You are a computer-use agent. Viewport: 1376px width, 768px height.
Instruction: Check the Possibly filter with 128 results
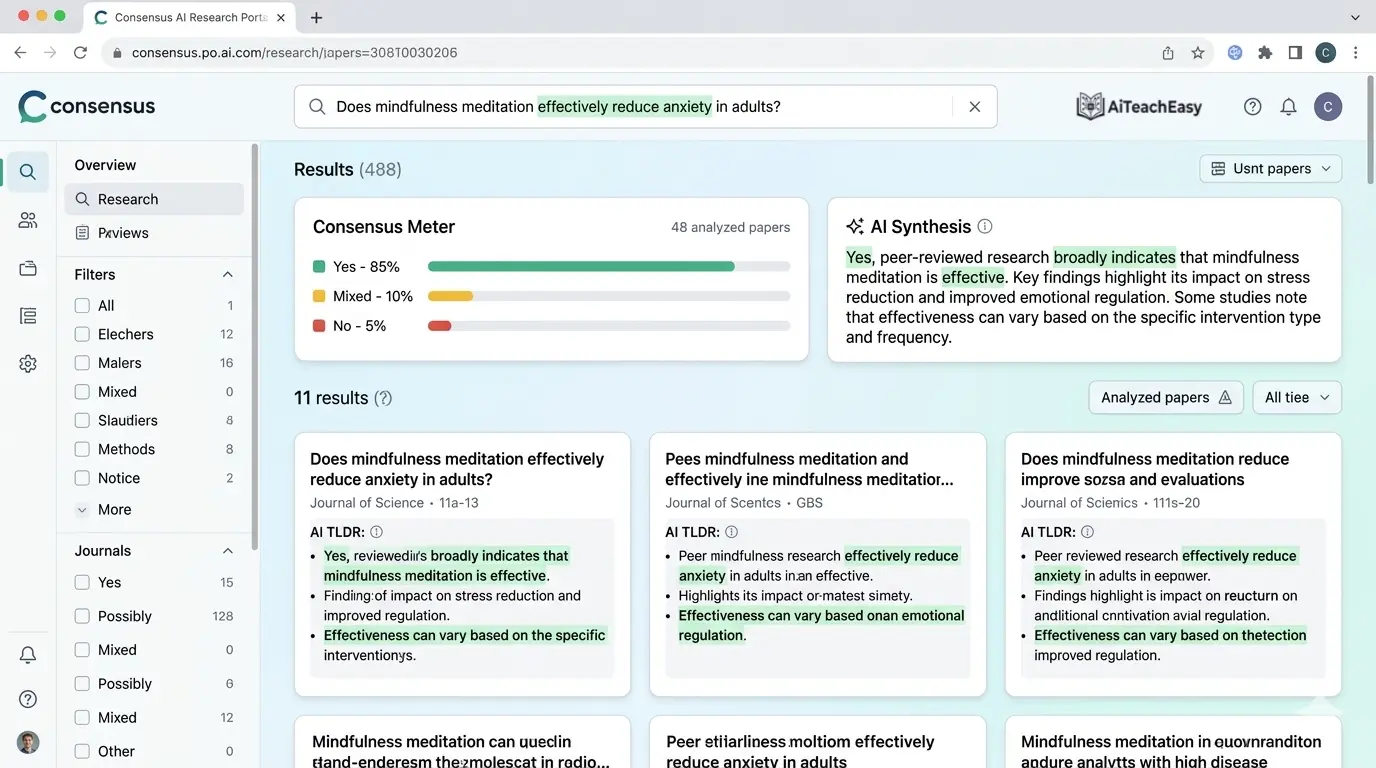click(81, 615)
